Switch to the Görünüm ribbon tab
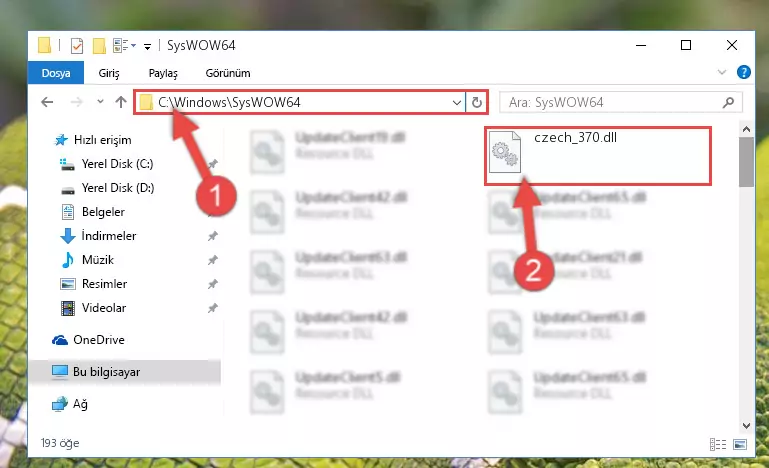Image resolution: width=769 pixels, height=468 pixels. [228, 73]
